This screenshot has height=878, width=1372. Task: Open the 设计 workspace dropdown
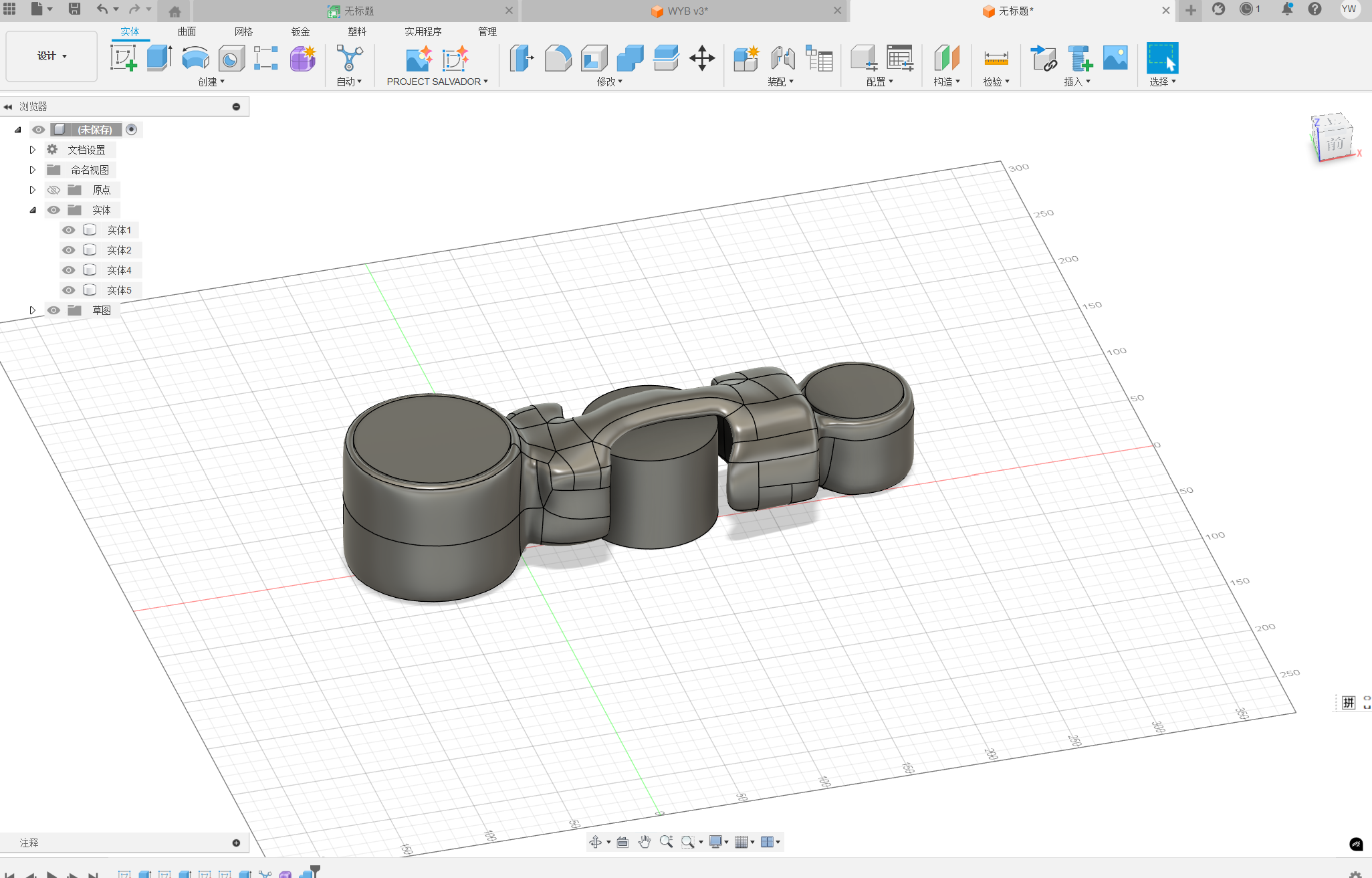(52, 56)
